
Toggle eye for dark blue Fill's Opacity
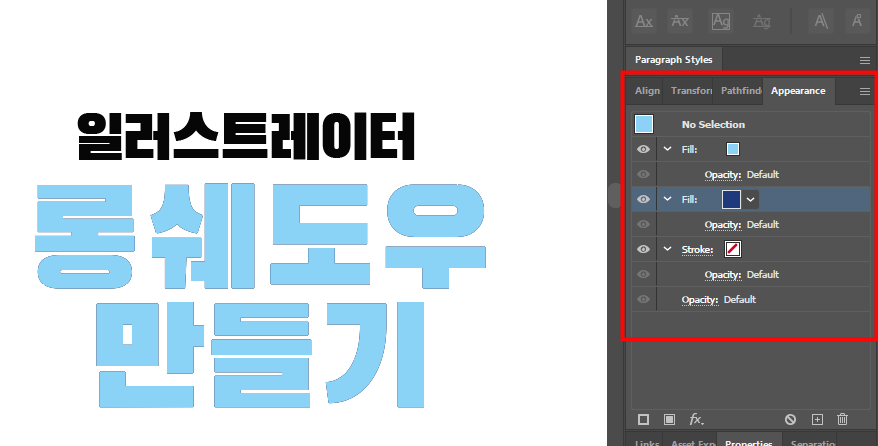(x=643, y=224)
